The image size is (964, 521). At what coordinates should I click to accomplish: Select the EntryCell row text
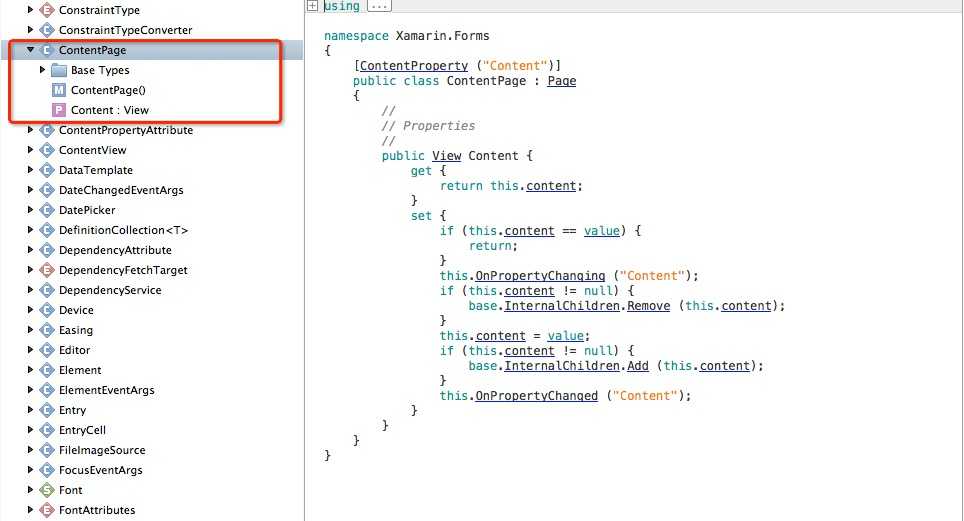tap(82, 430)
